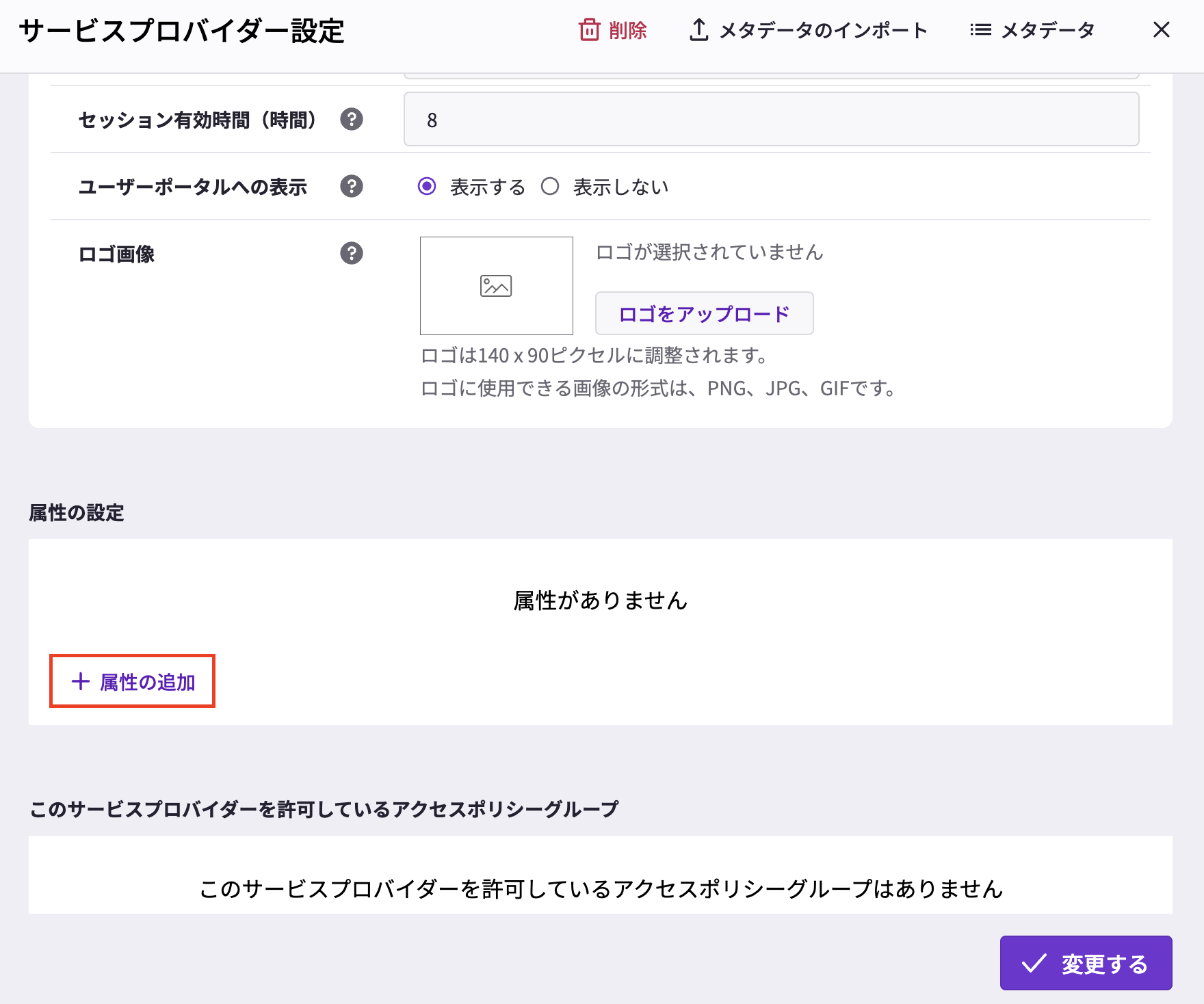
Task: Click the 削除 label
Action: click(628, 30)
